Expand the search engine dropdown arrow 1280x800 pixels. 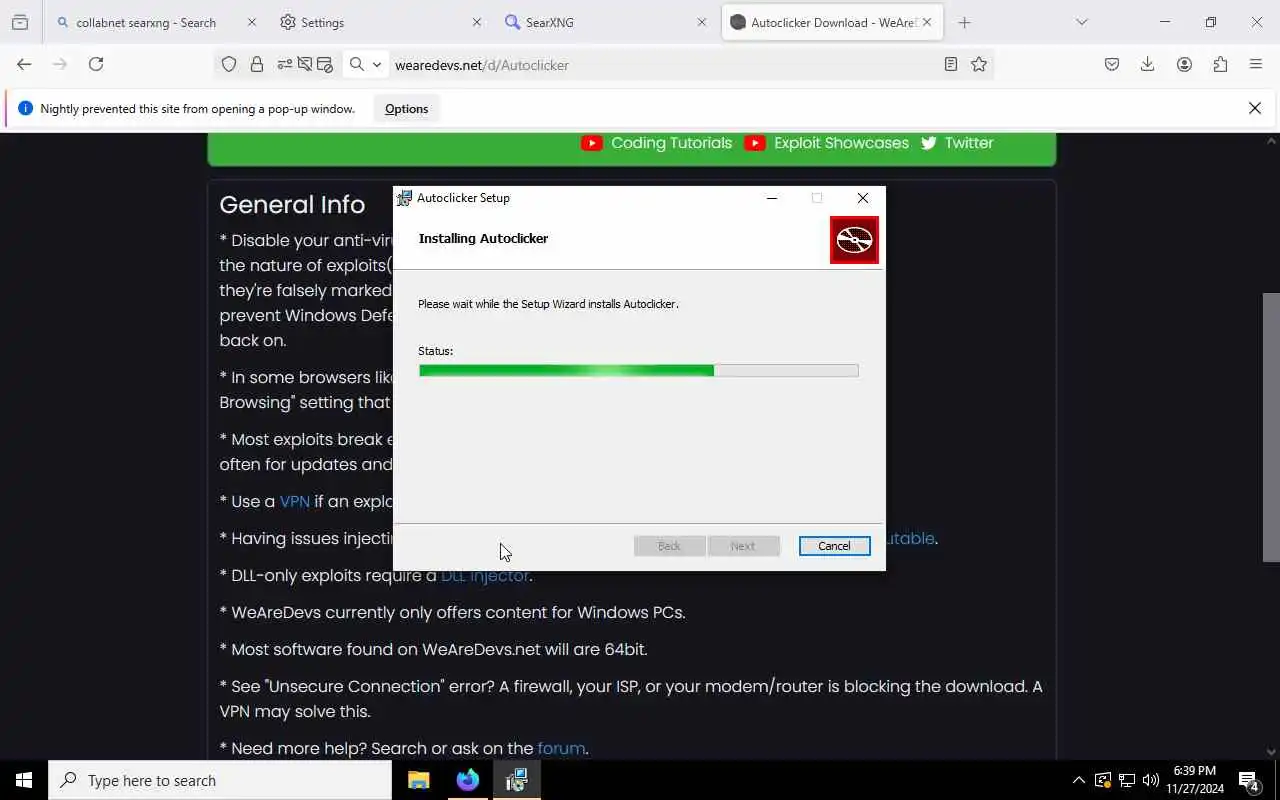[x=377, y=64]
